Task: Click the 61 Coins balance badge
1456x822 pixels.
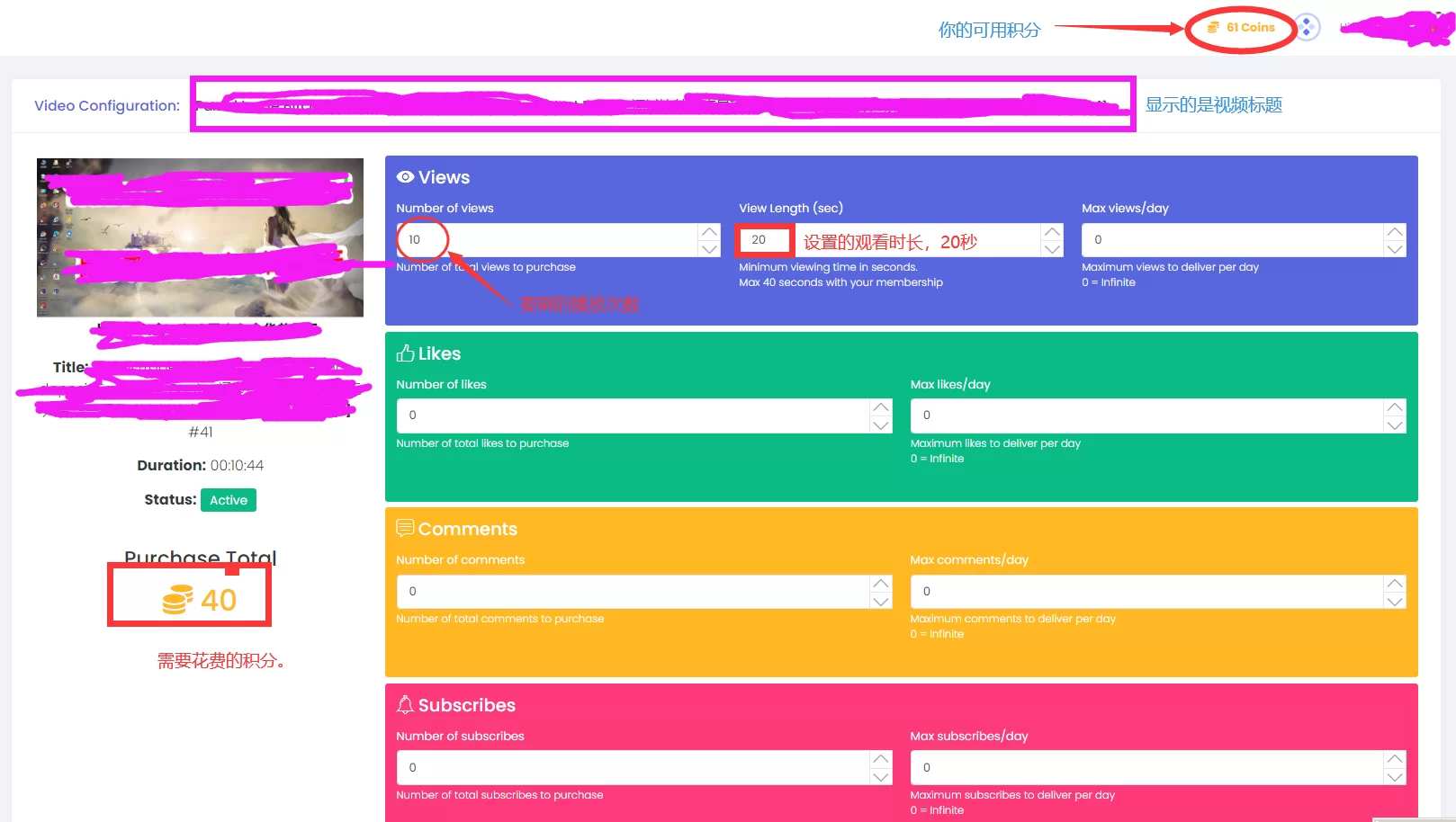Action: point(1241,28)
